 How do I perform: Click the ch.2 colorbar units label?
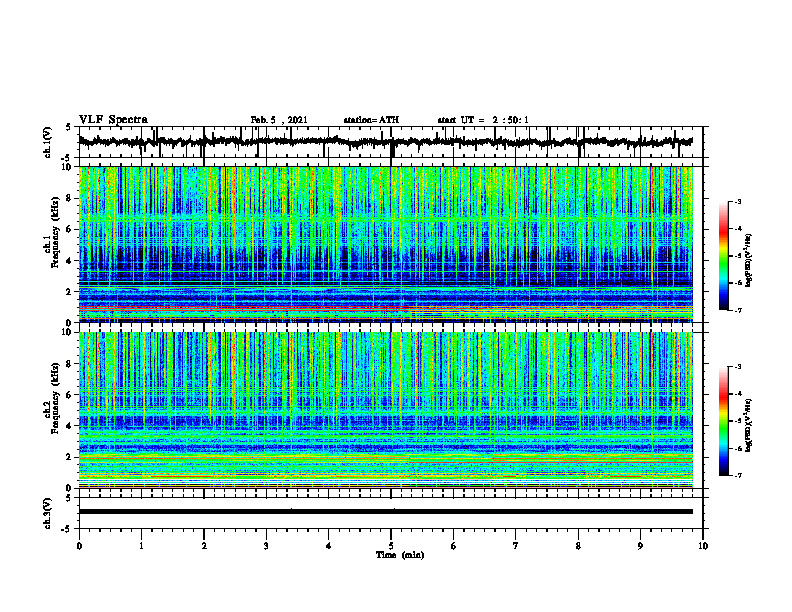click(749, 426)
